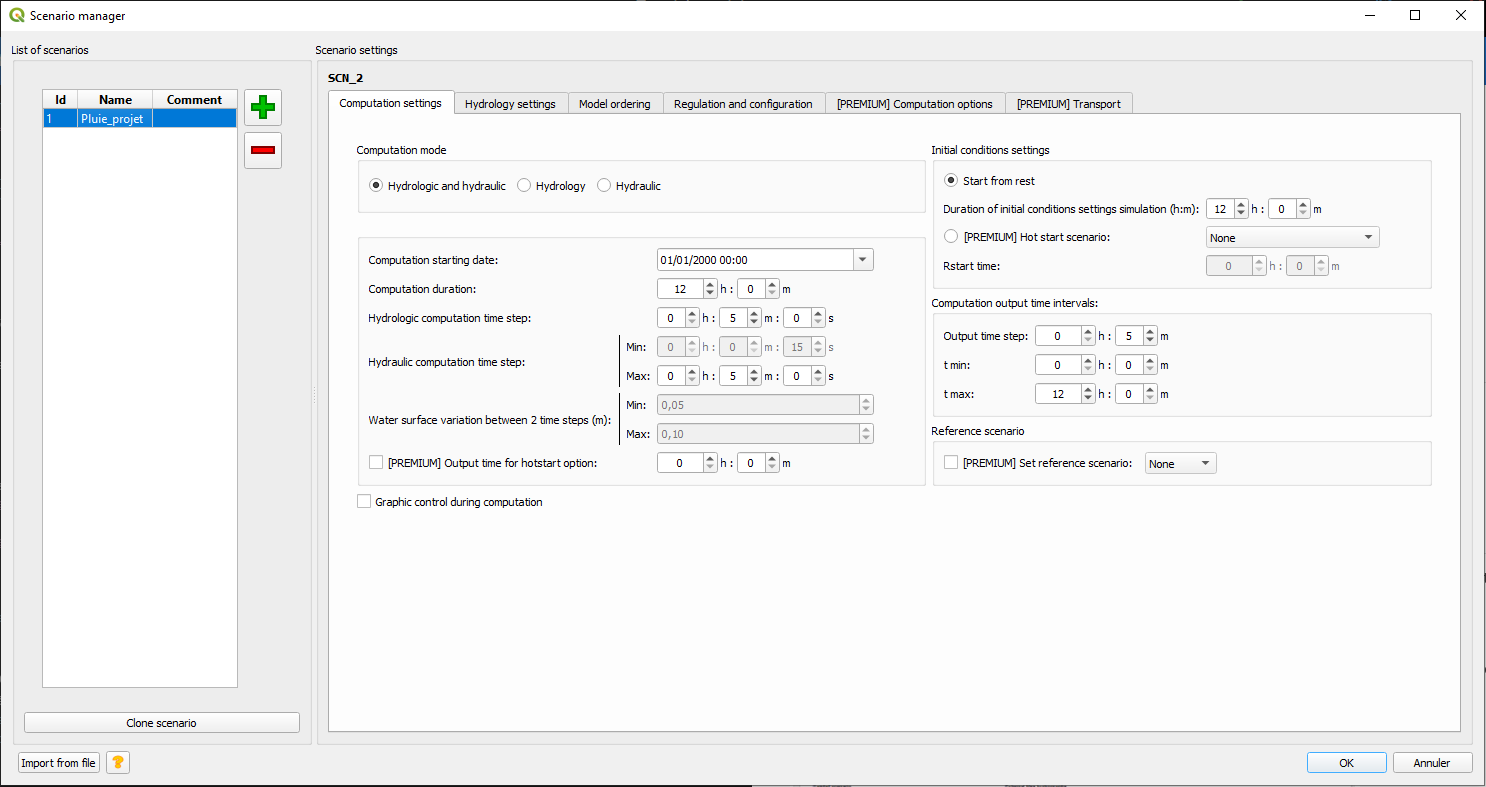The width and height of the screenshot is (1486, 787).
Task: Click Clone scenario button
Action: point(162,723)
